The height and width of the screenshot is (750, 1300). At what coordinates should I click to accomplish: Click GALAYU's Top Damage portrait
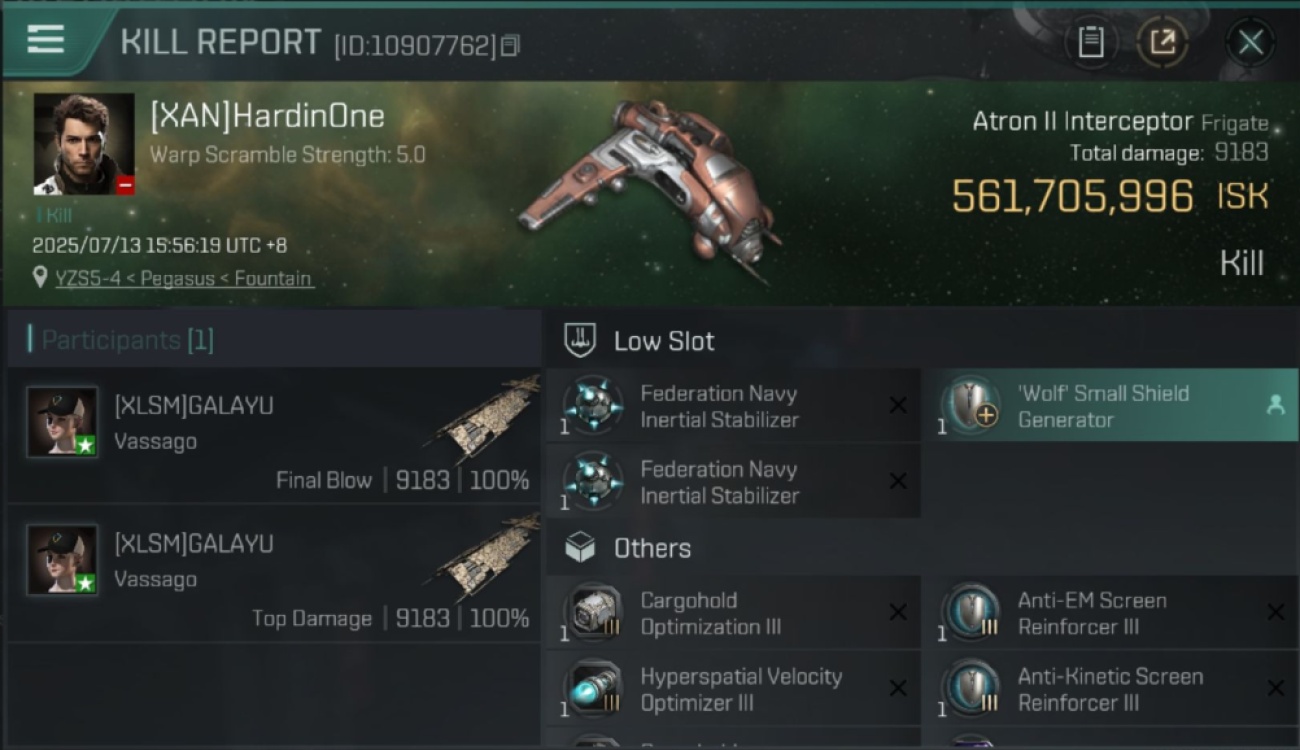click(62, 560)
